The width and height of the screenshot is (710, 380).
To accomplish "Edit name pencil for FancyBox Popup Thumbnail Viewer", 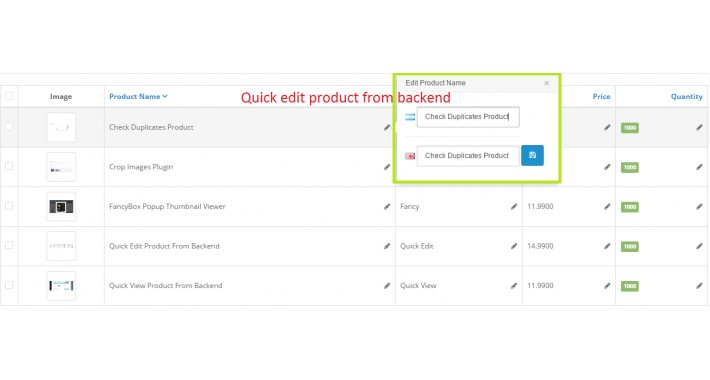I will pyautogui.click(x=387, y=207).
